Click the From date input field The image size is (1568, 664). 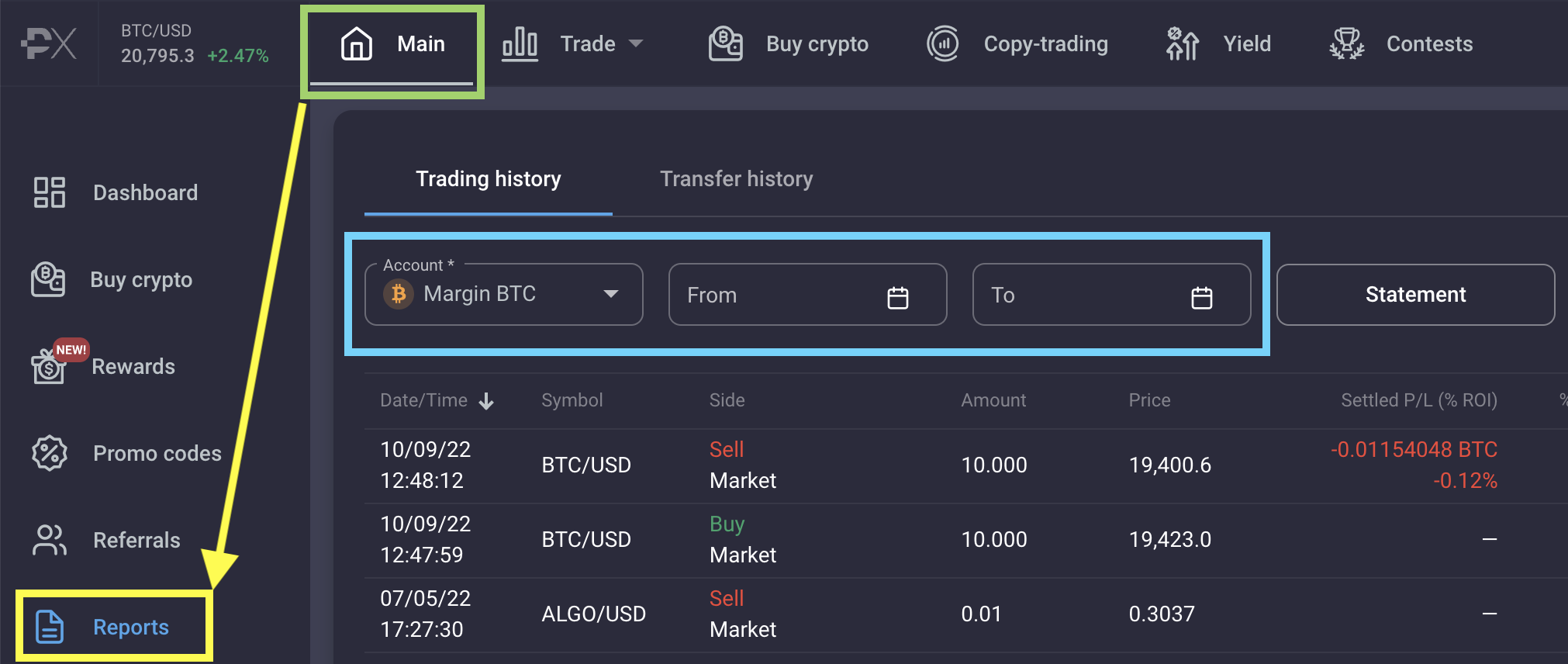click(807, 295)
